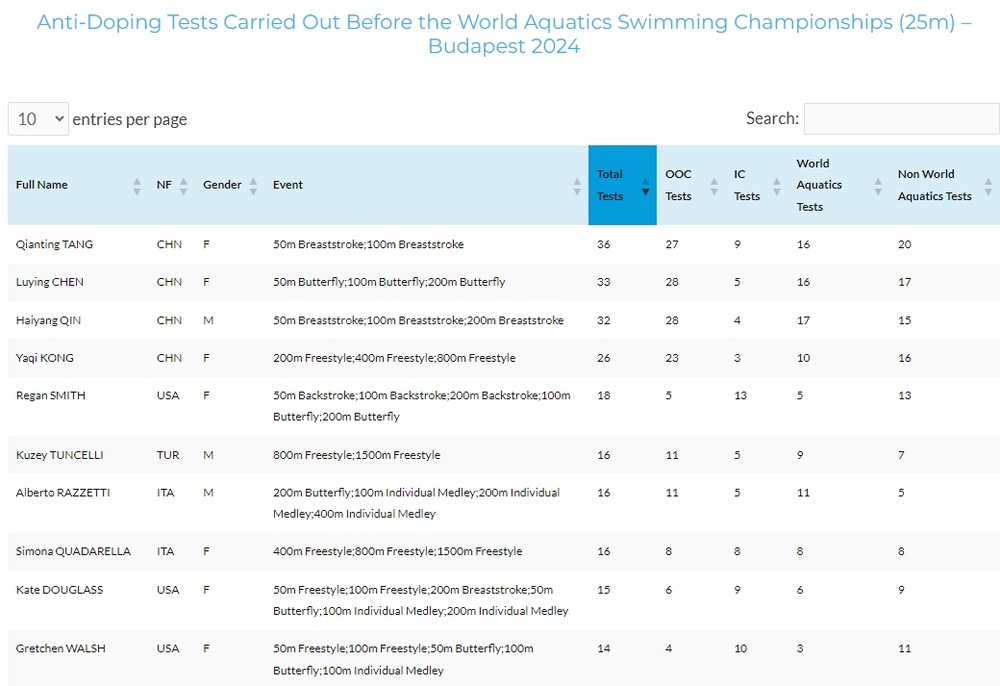The image size is (1000, 686).
Task: Click the Total Tests highlighted header
Action: [612, 185]
